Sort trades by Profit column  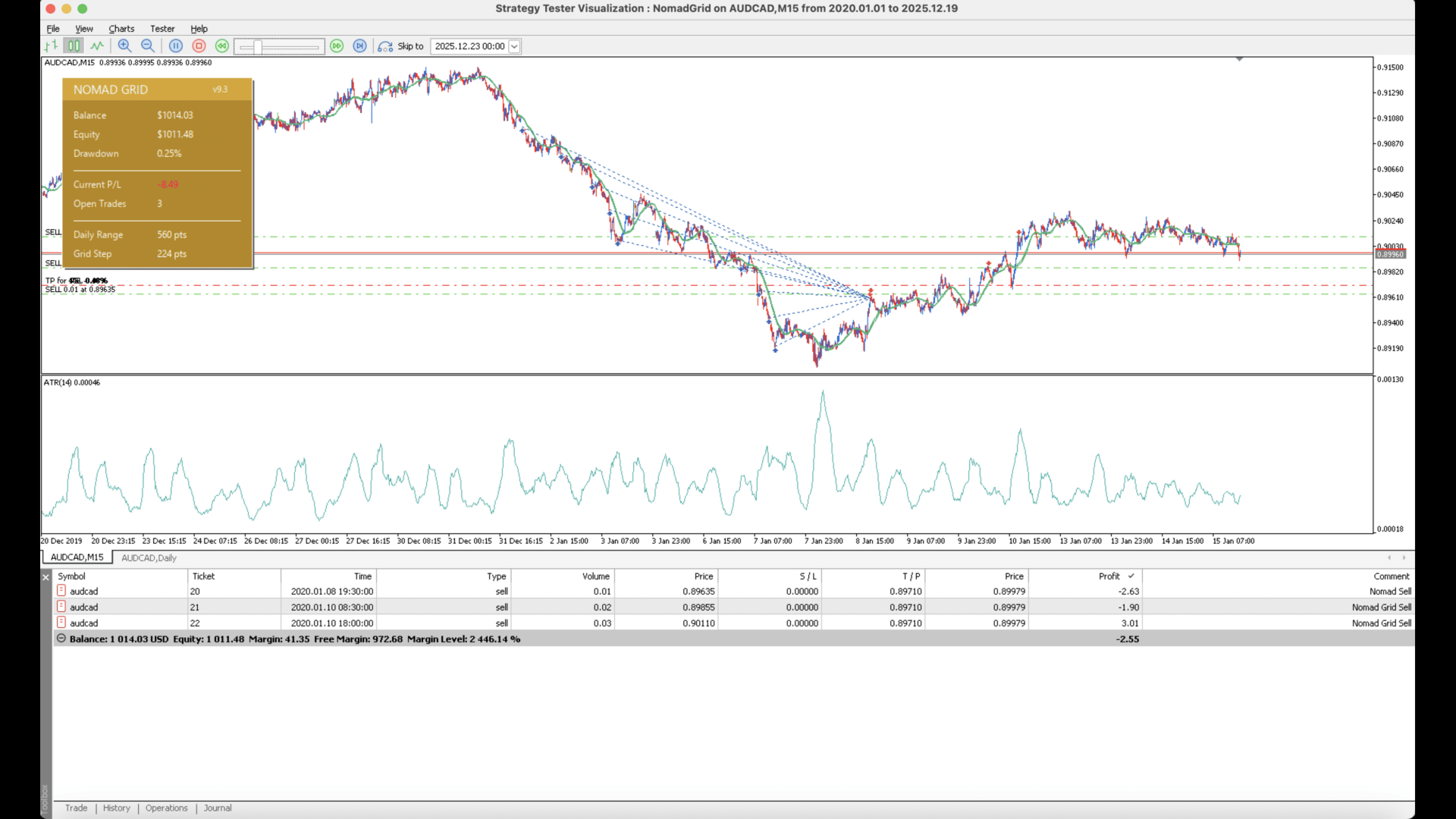(x=1109, y=576)
